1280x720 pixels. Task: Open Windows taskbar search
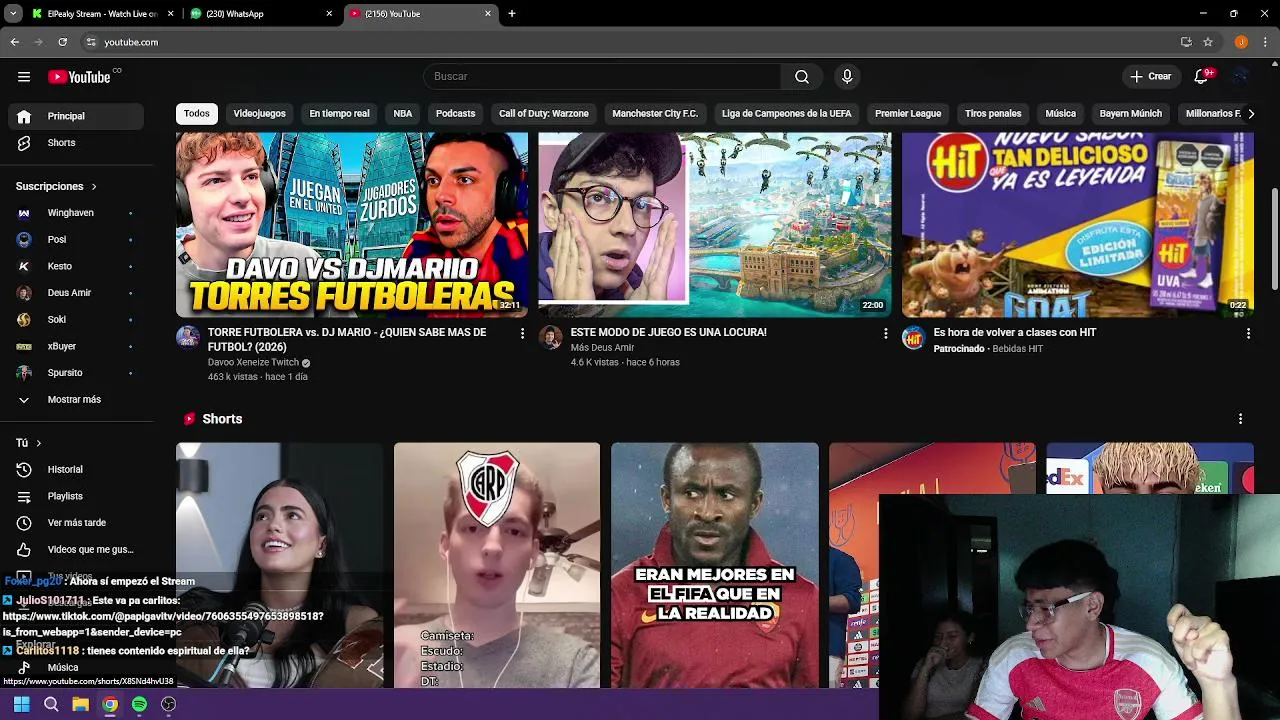(51, 704)
